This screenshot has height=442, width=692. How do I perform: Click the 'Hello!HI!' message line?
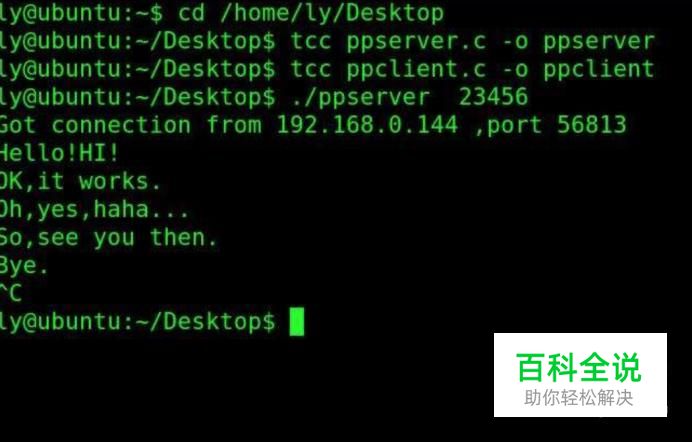[x=59, y=153]
